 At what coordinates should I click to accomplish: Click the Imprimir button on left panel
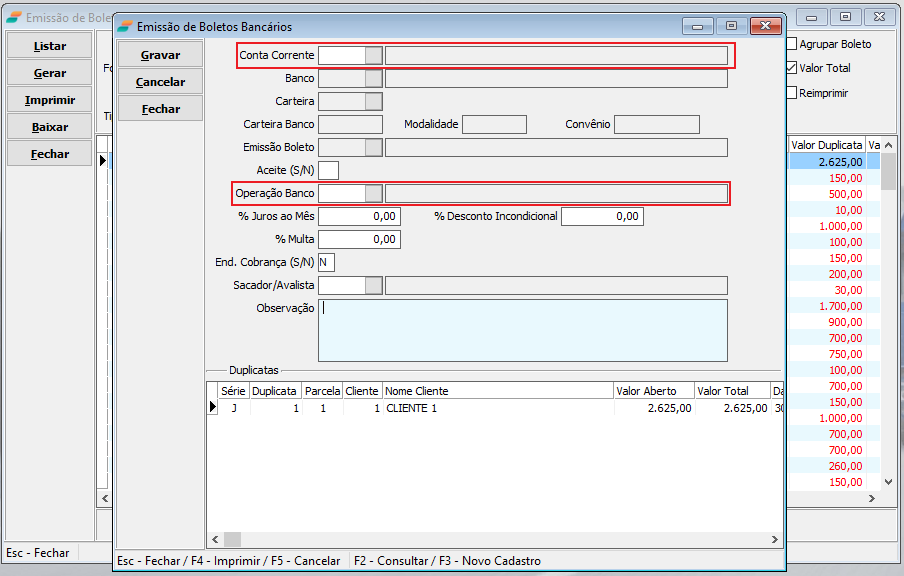[x=50, y=100]
